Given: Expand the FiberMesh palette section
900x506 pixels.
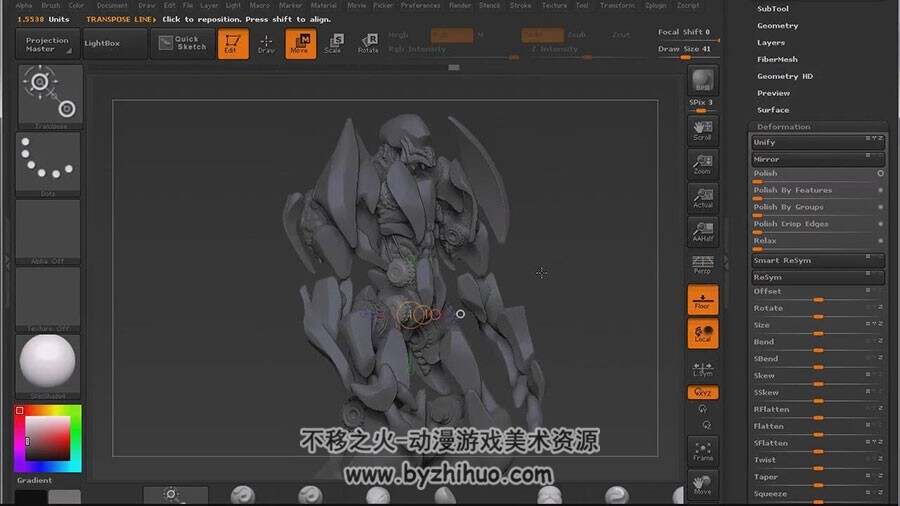Looking at the screenshot, I should tap(777, 59).
